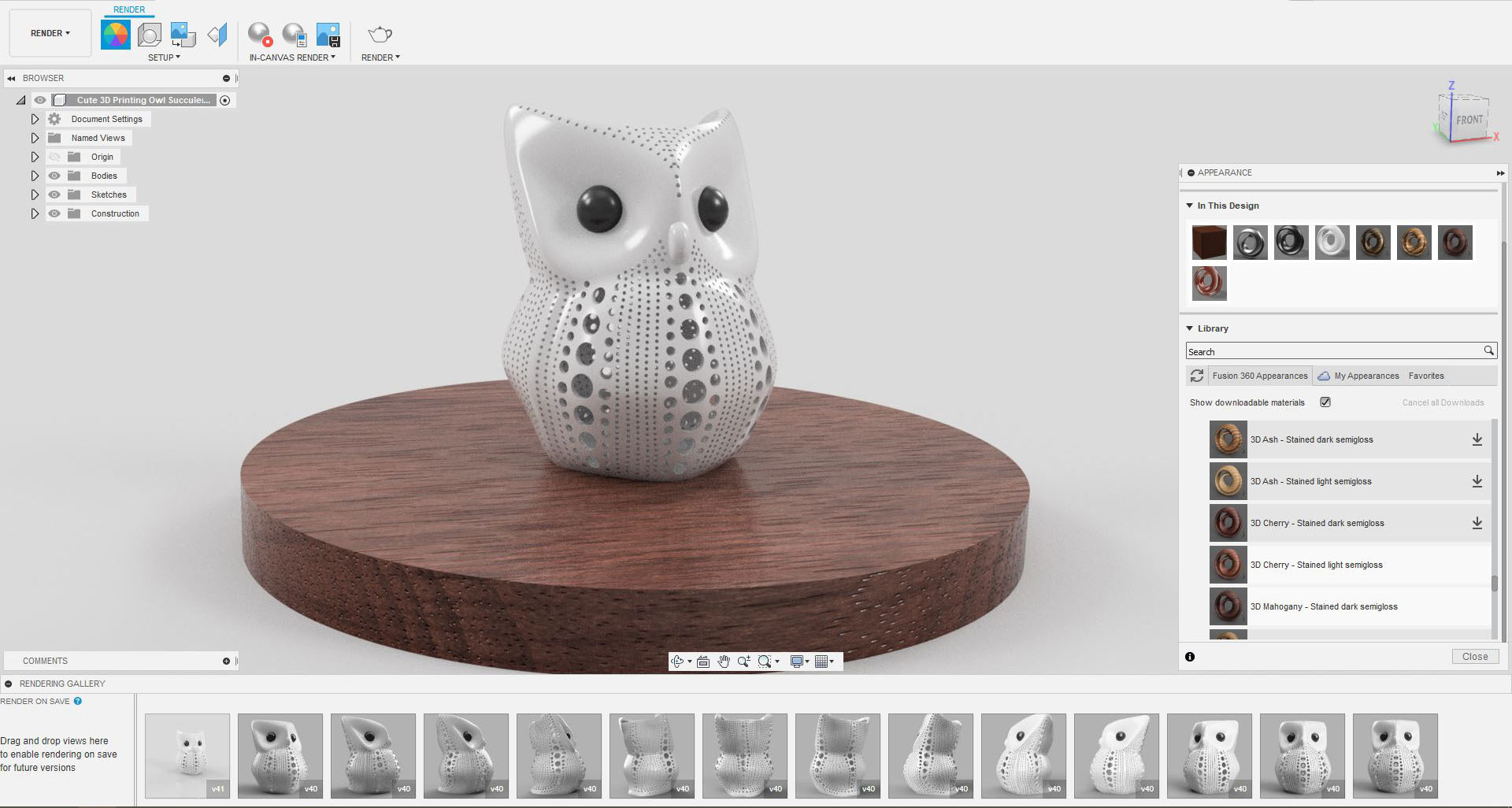1512x808 pixels.
Task: Click the Render On Save help icon
Action: tap(78, 701)
